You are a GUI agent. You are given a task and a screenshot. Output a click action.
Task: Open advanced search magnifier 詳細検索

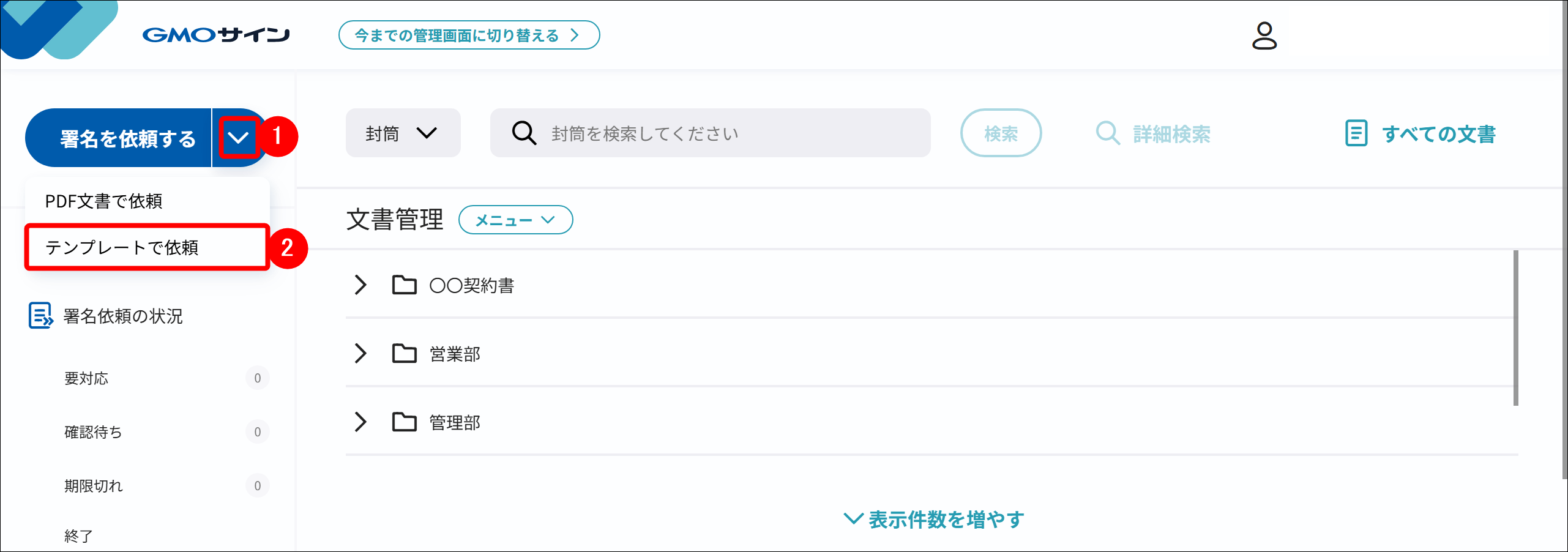click(x=1108, y=133)
